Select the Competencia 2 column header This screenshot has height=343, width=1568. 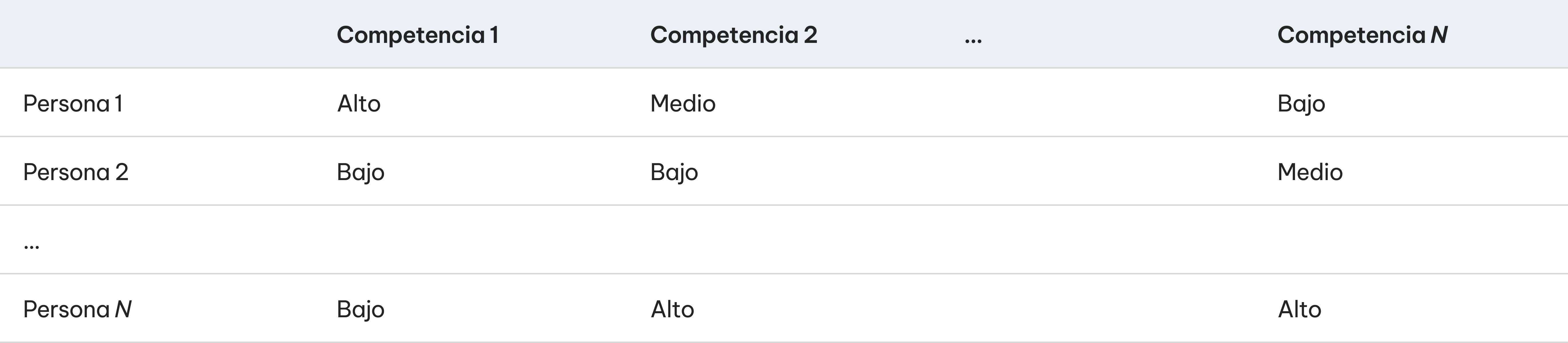[x=733, y=35]
